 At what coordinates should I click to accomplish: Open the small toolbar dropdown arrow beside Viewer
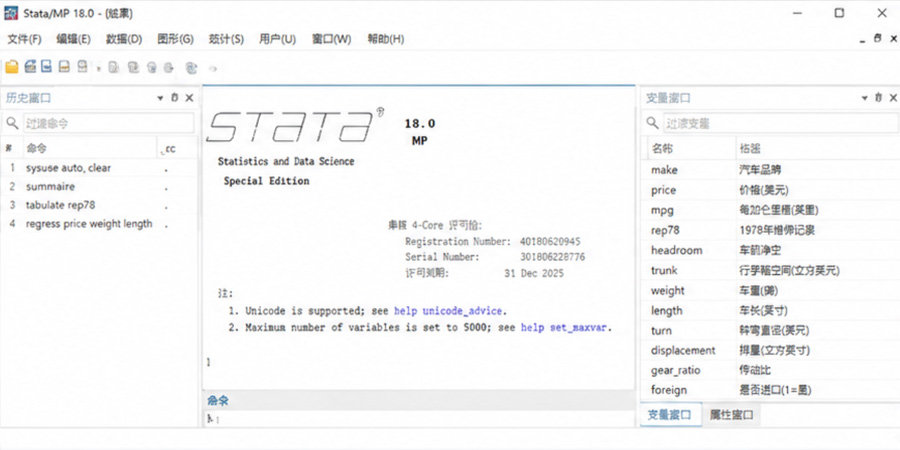tap(98, 69)
